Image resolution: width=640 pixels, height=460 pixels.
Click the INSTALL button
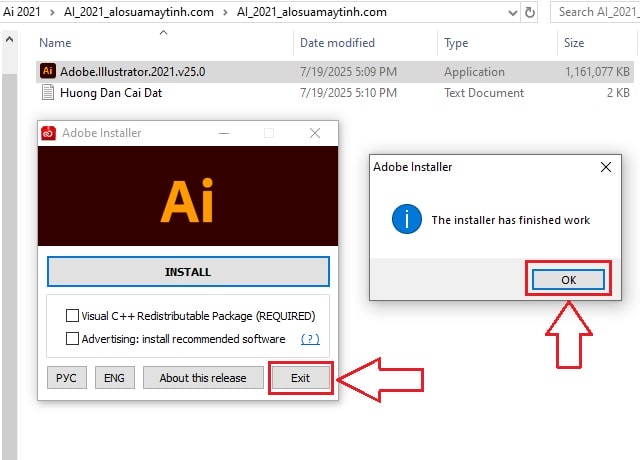[188, 271]
